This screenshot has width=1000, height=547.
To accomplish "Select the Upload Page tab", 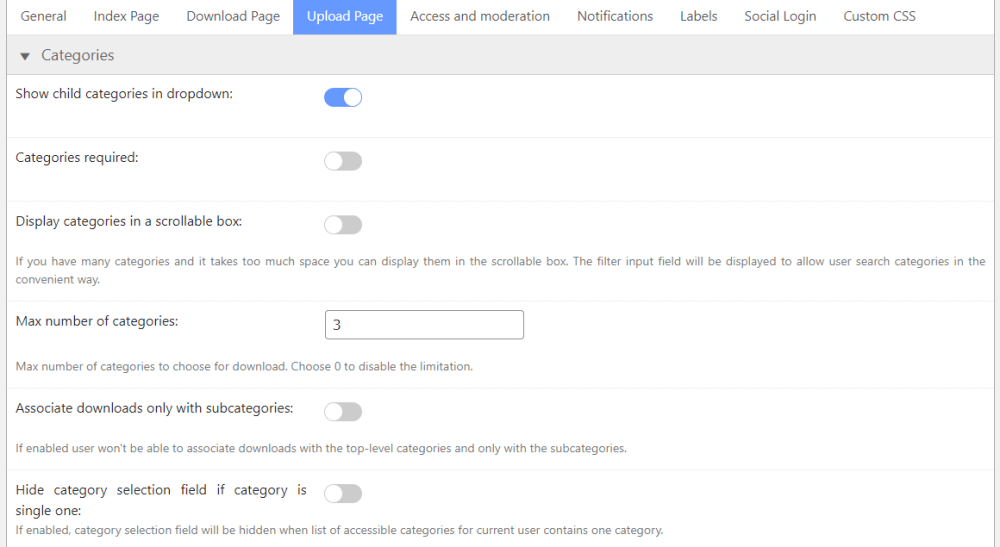I will [344, 17].
